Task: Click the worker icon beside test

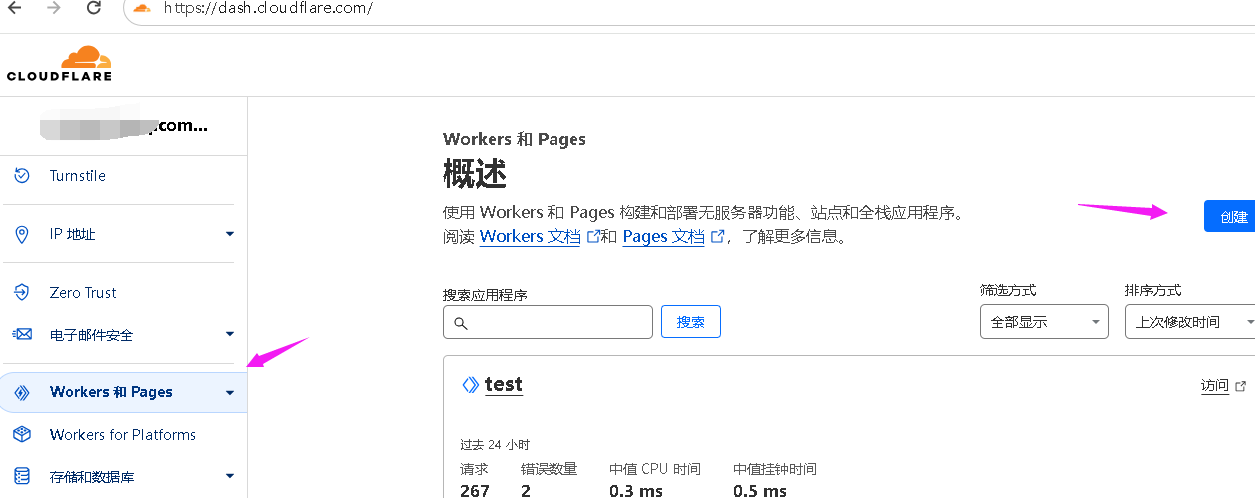Action: (470, 385)
